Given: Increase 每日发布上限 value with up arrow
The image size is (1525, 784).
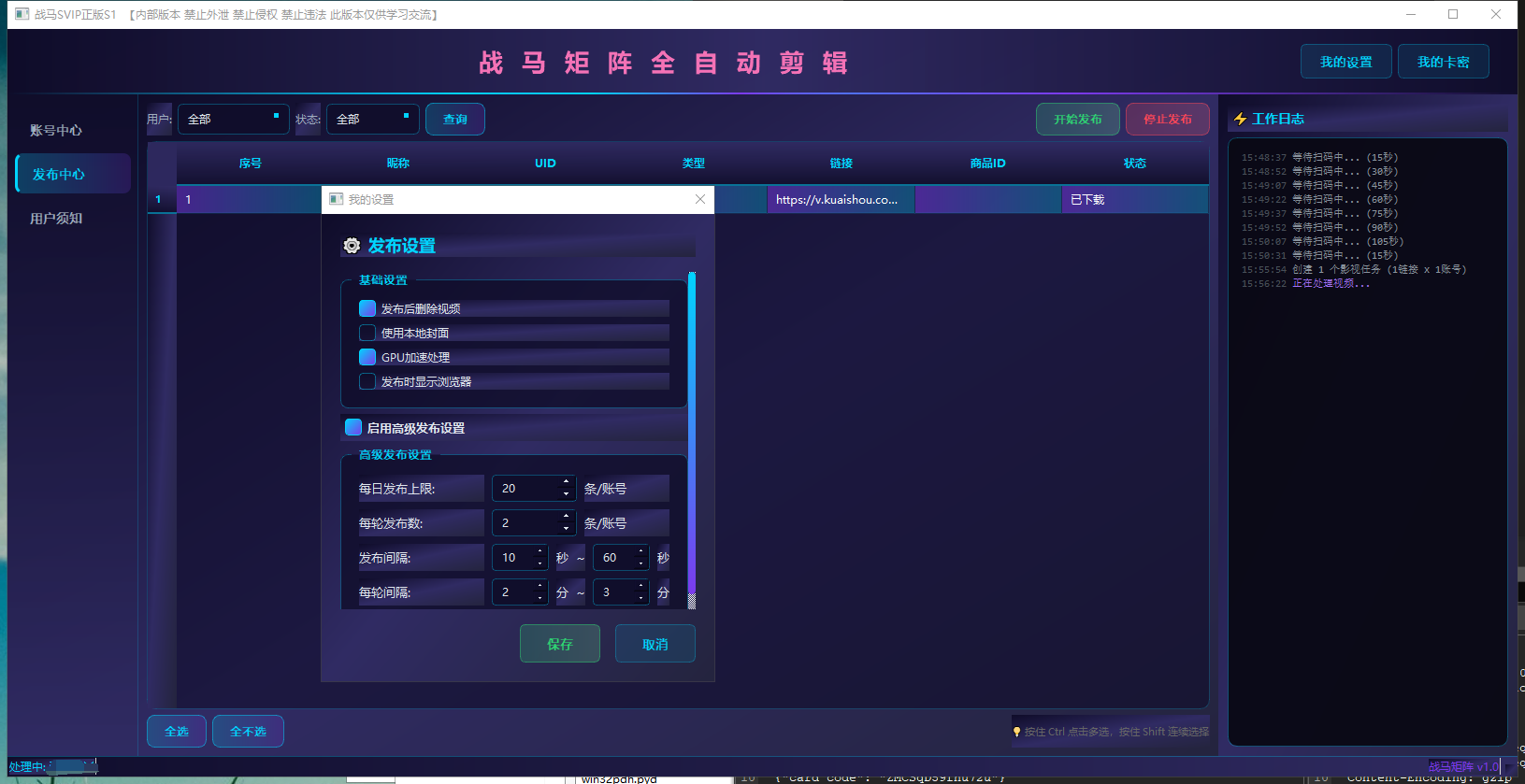Looking at the screenshot, I should (x=566, y=482).
